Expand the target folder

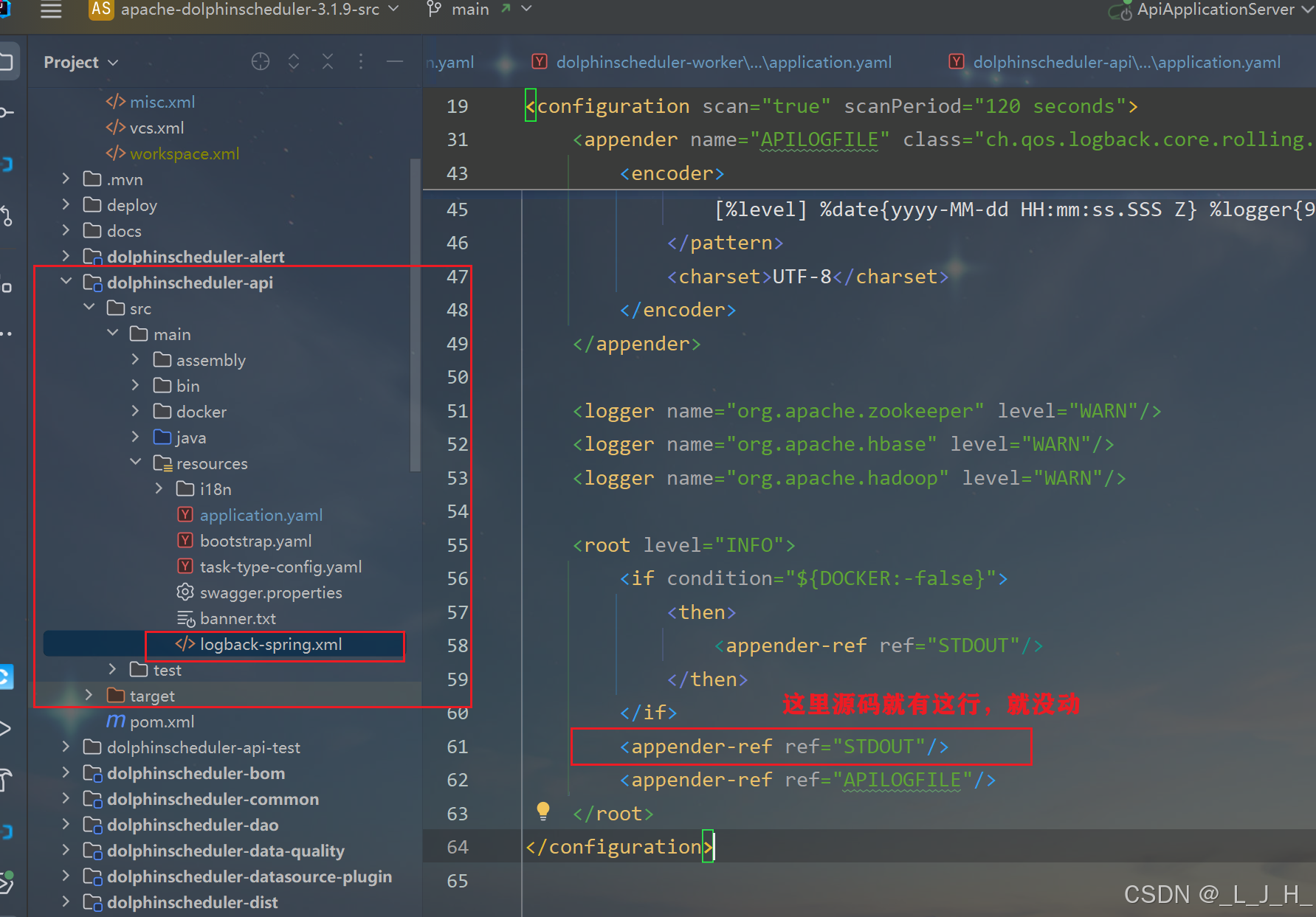click(x=89, y=695)
